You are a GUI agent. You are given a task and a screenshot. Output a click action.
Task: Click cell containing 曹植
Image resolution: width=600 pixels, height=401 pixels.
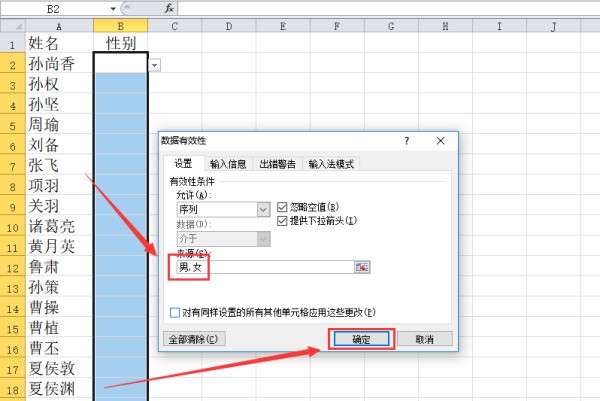coord(59,328)
